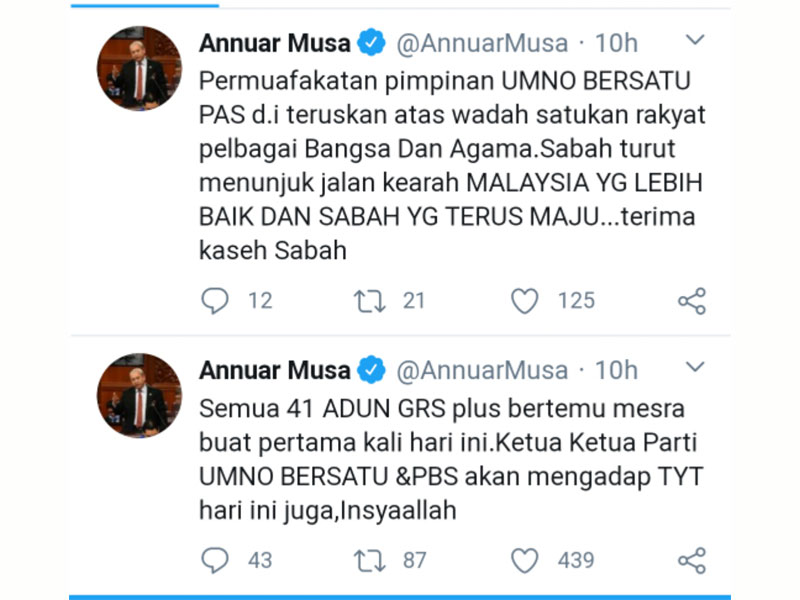
Task: Expand the chevron menu on second tweet
Action: pyautogui.click(x=695, y=366)
